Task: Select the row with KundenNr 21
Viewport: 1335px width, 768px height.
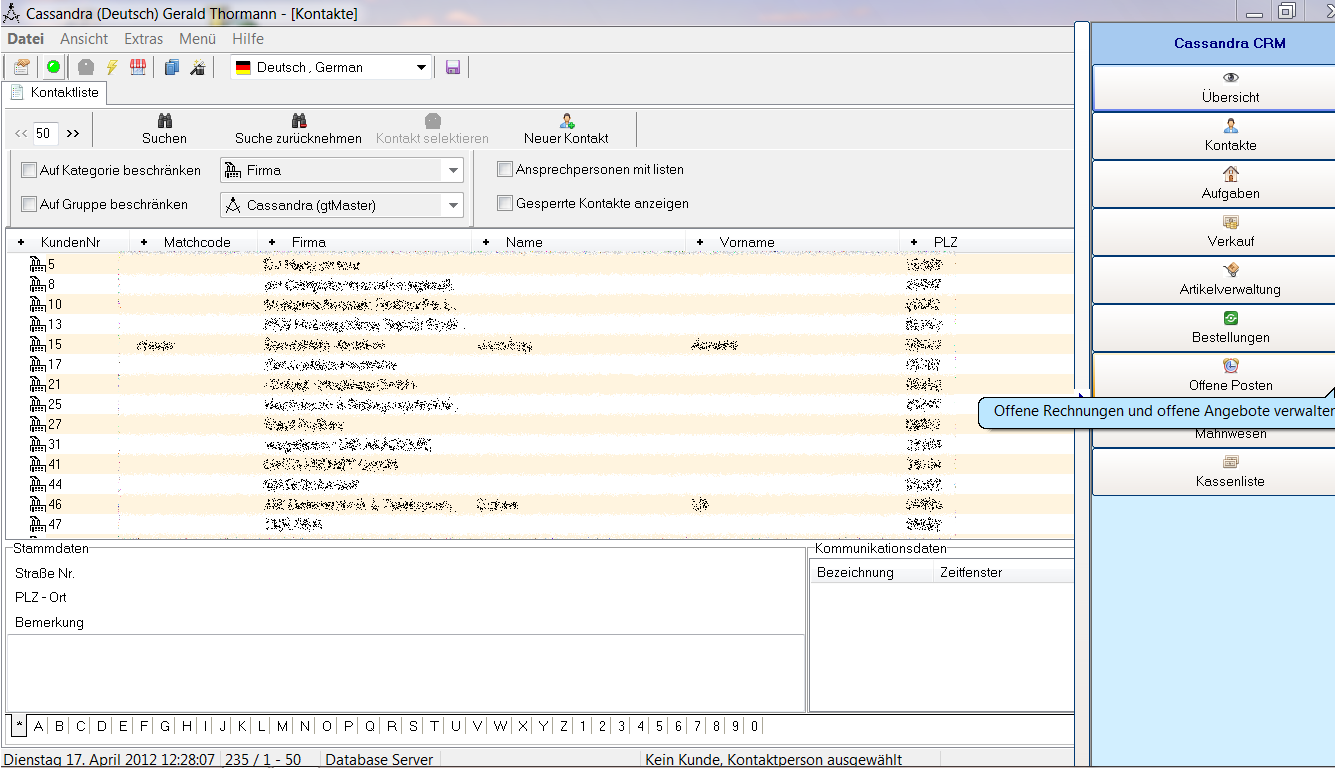Action: [x=540, y=385]
